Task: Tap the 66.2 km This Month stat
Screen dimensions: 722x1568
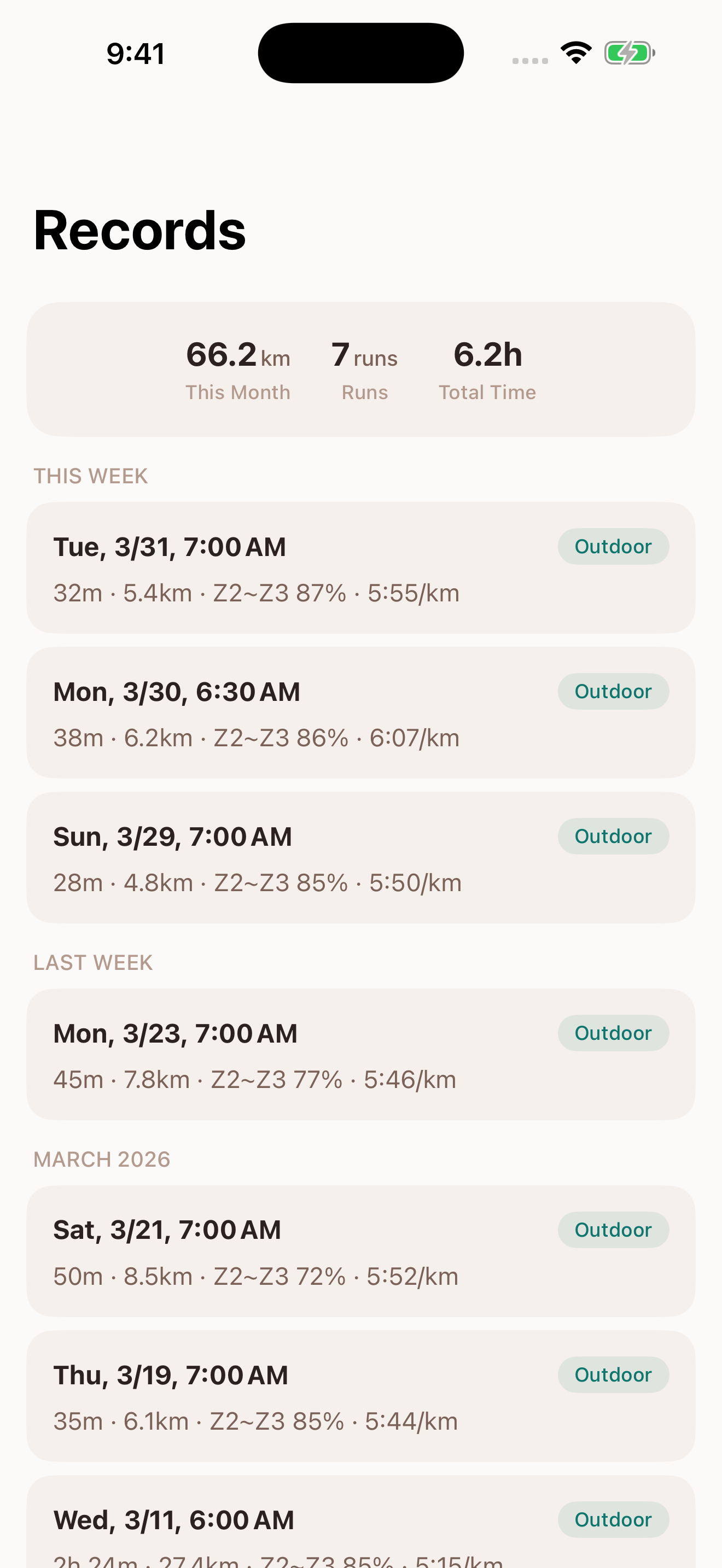Action: point(238,369)
